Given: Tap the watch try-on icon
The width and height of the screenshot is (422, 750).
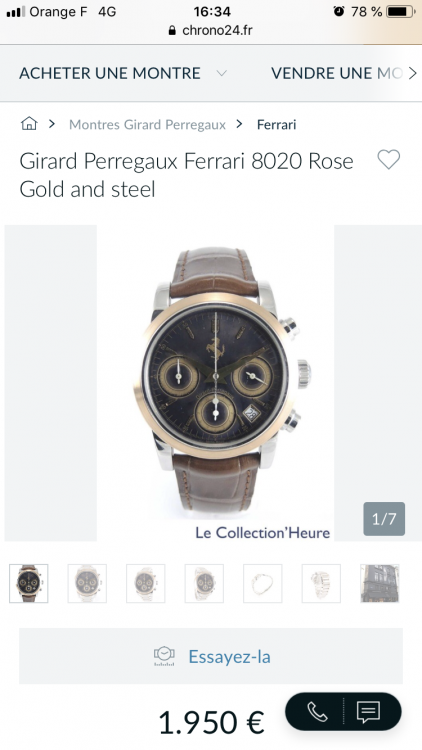Looking at the screenshot, I should [x=164, y=656].
